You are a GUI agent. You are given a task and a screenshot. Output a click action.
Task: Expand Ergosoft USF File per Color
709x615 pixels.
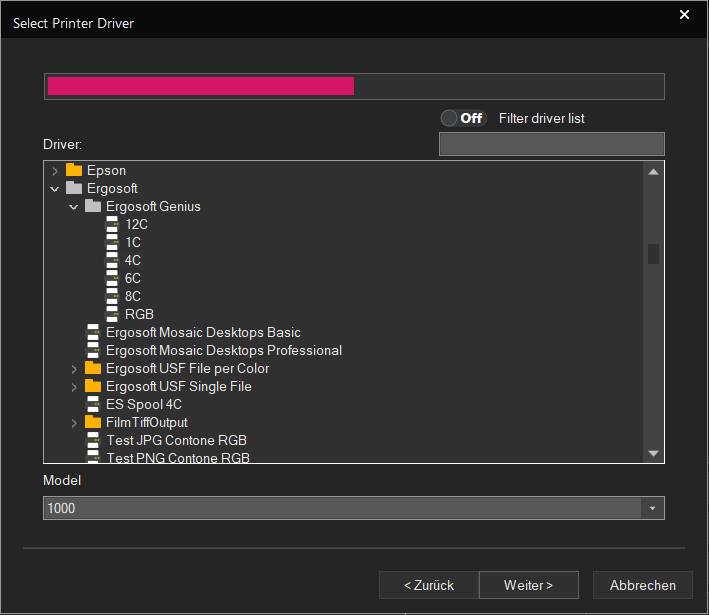[74, 369]
